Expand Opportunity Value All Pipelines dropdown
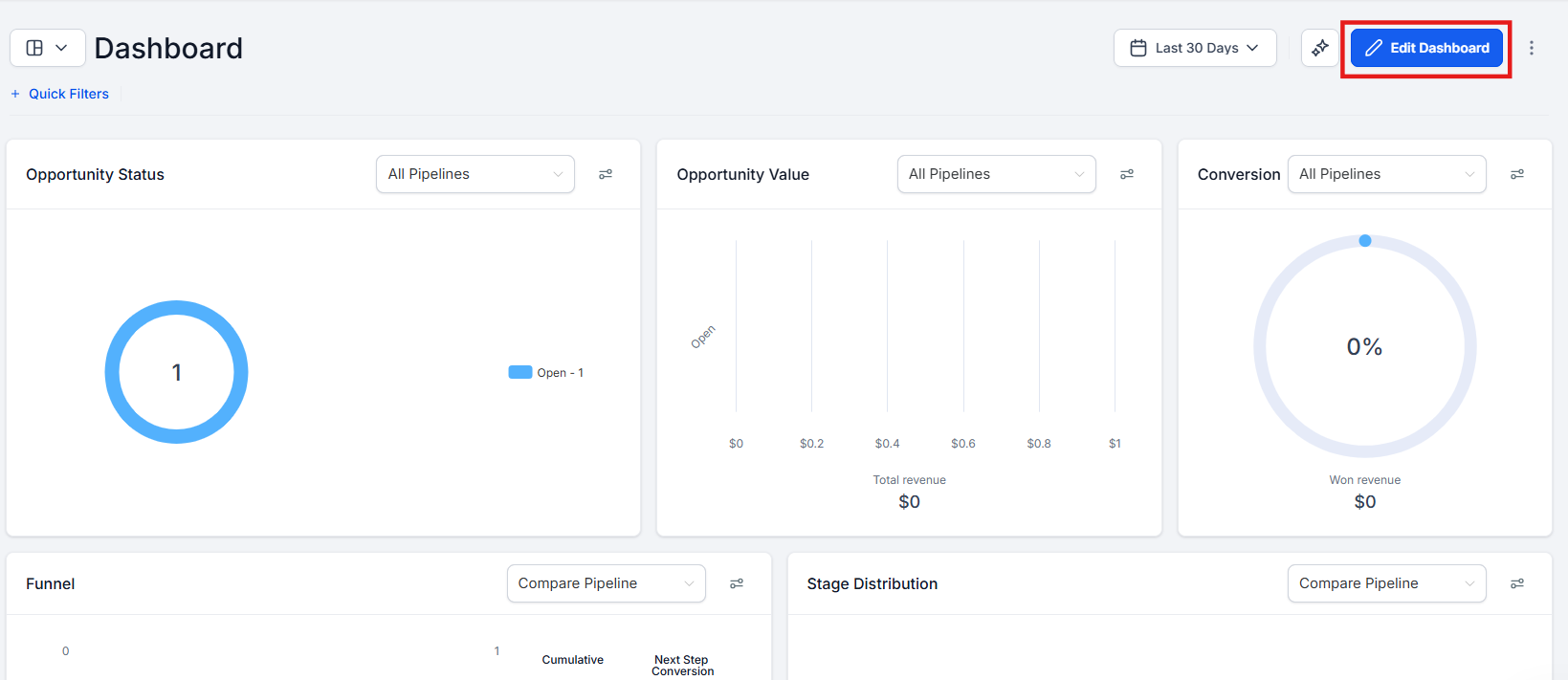Image resolution: width=1568 pixels, height=680 pixels. 996,174
